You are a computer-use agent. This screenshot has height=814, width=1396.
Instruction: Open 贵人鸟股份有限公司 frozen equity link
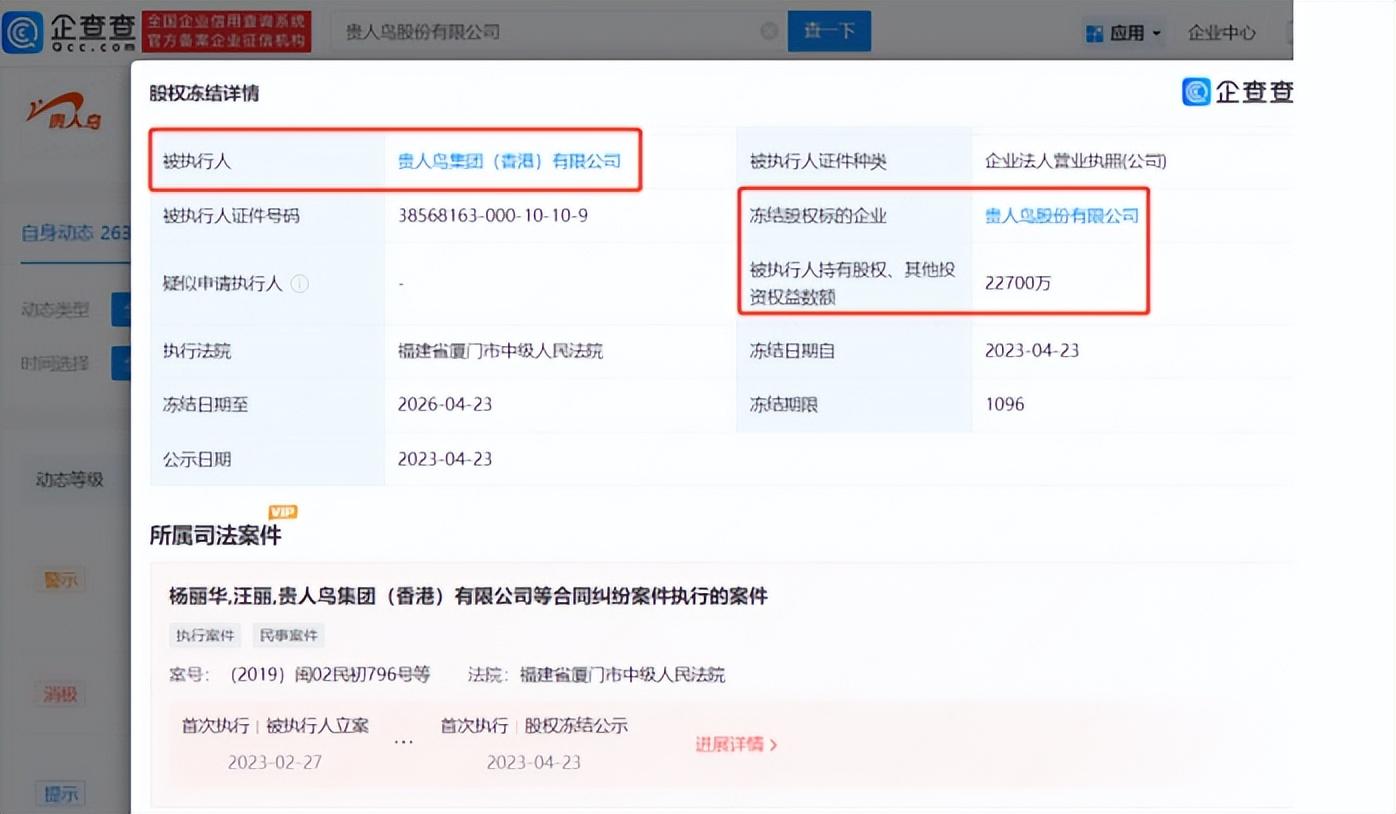pyautogui.click(x=1062, y=215)
